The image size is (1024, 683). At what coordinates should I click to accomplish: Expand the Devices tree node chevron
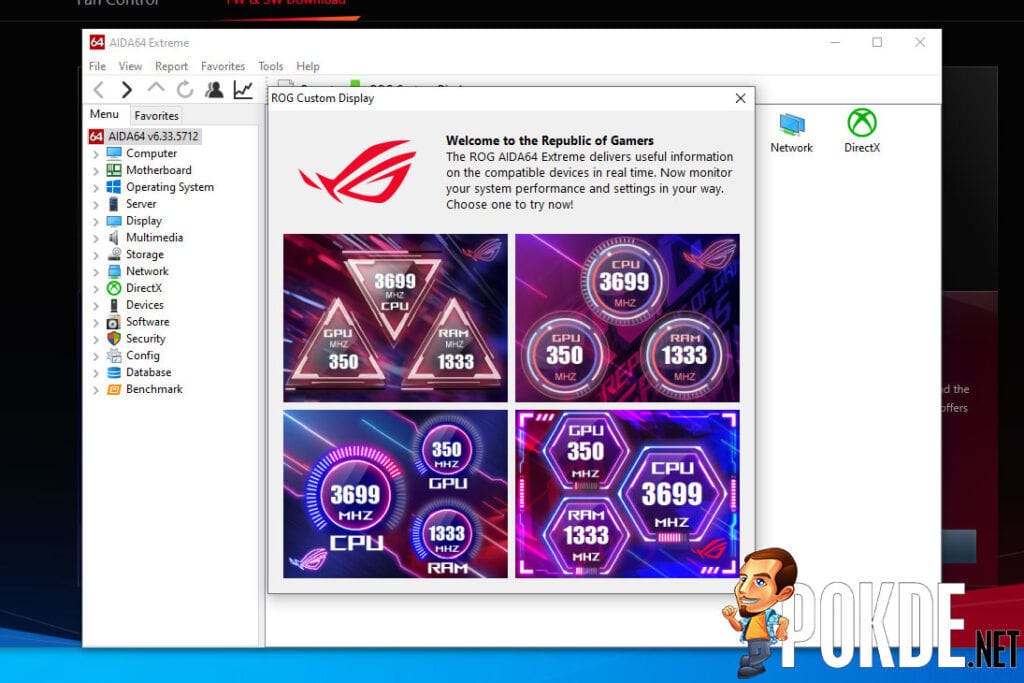(96, 306)
